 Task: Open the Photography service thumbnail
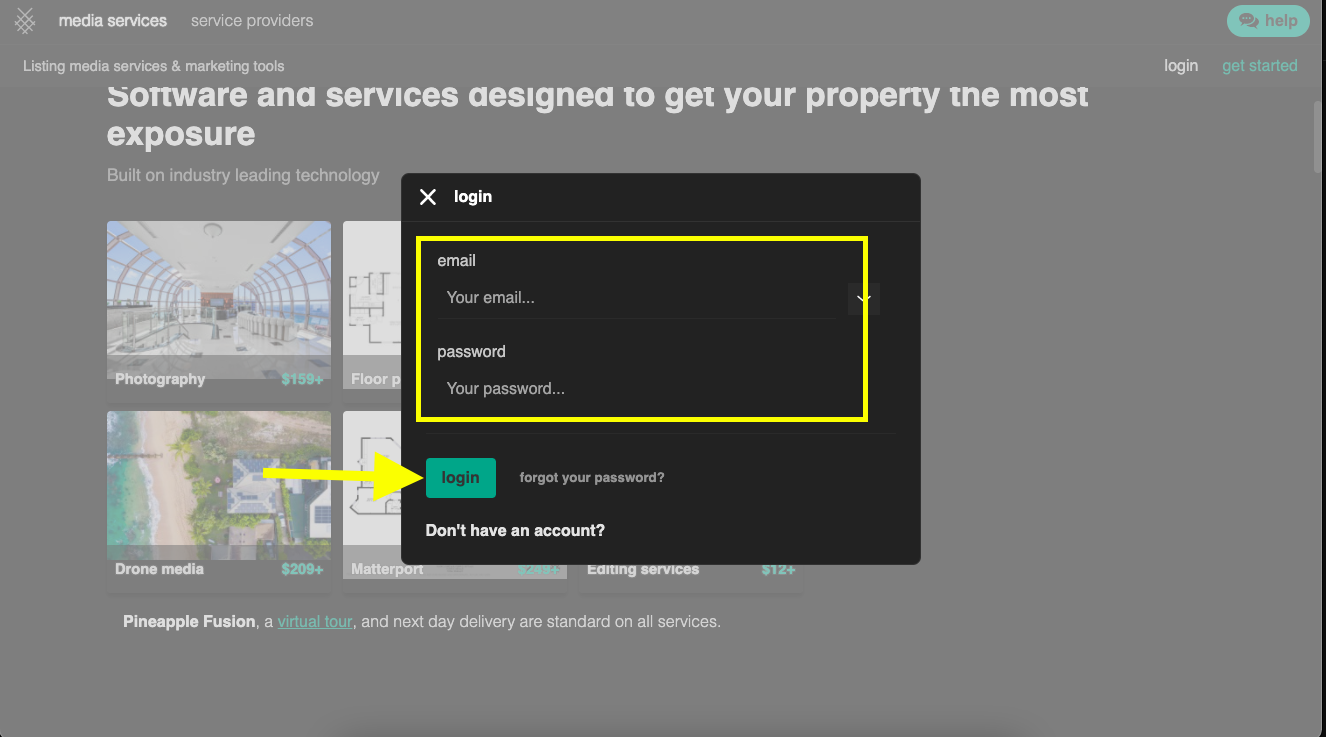(x=219, y=300)
